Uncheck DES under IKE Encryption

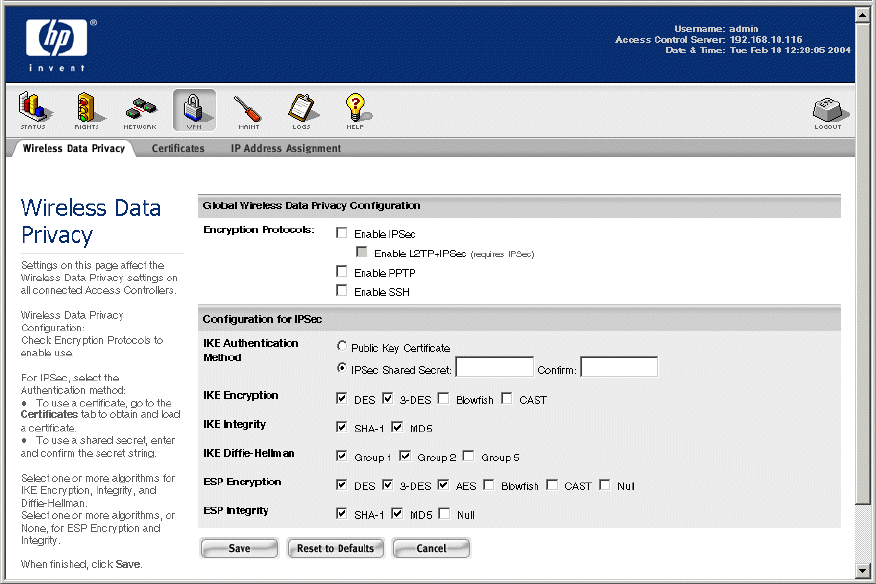click(x=341, y=398)
